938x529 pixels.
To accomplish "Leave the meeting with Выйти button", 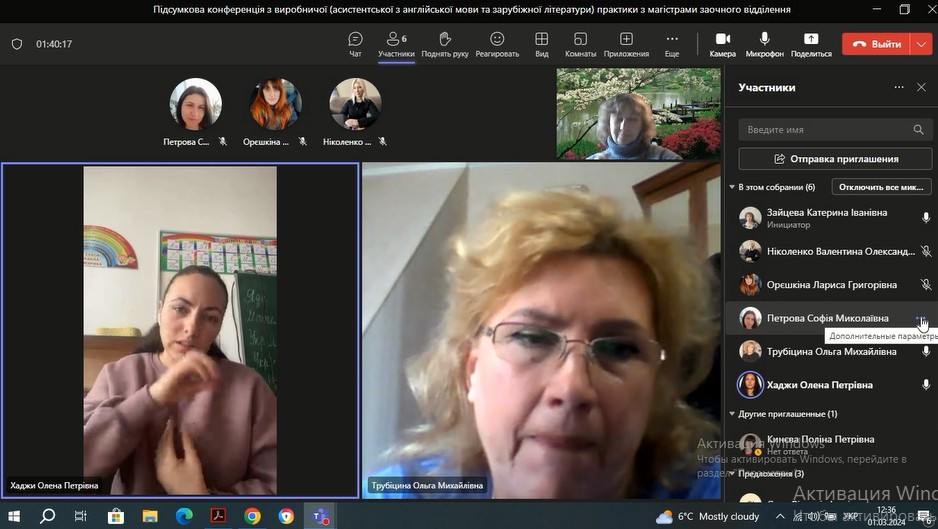I will click(x=876, y=44).
